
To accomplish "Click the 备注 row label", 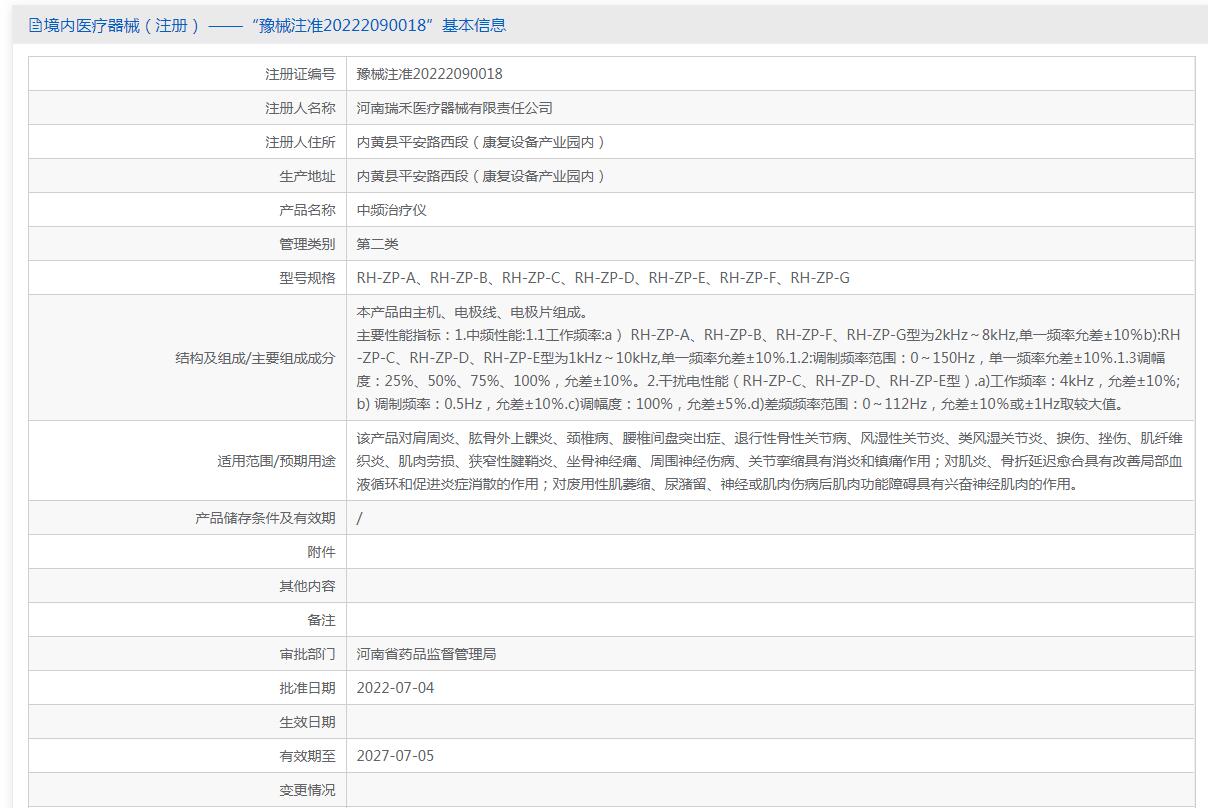I will (321, 620).
